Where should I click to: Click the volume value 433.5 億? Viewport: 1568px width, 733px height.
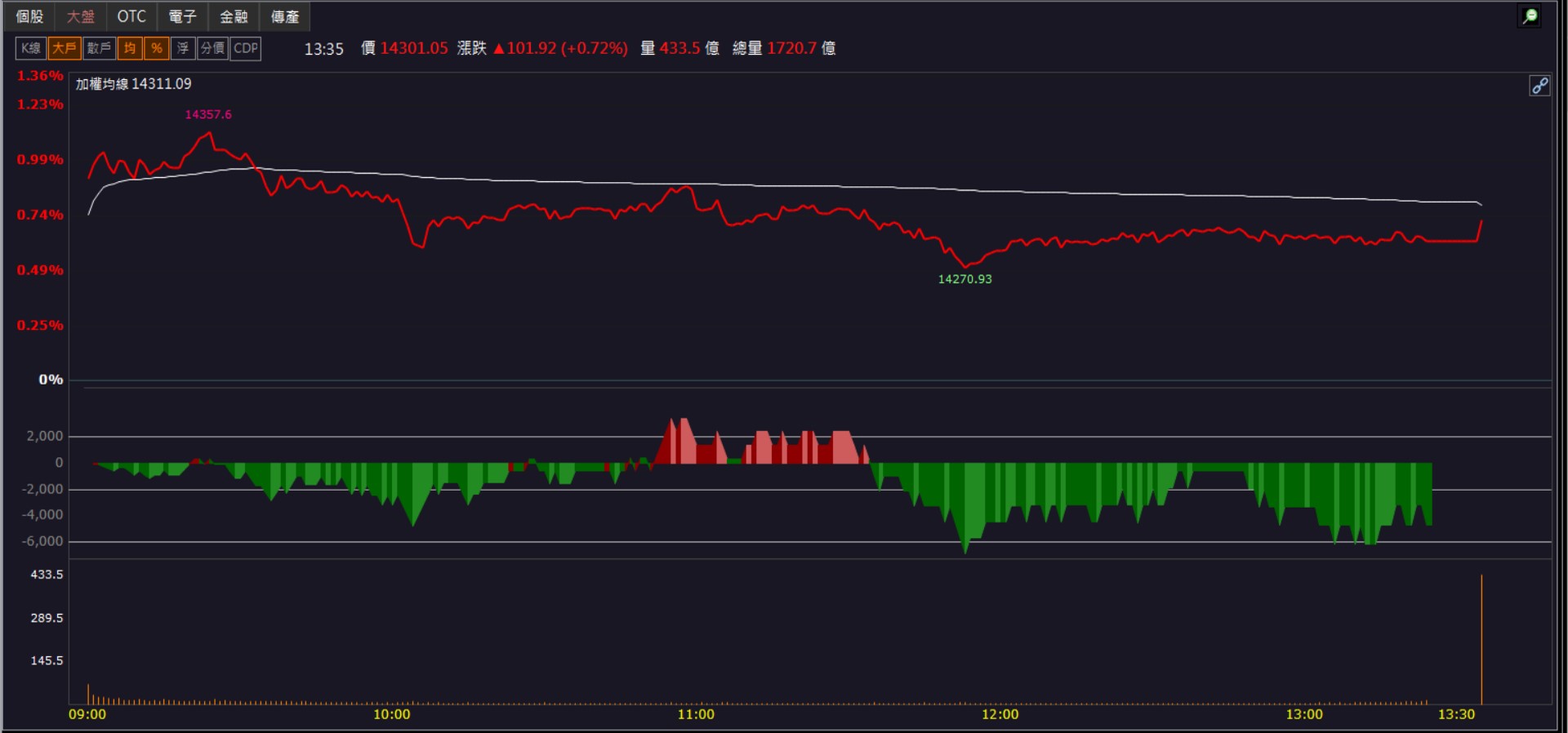[689, 48]
